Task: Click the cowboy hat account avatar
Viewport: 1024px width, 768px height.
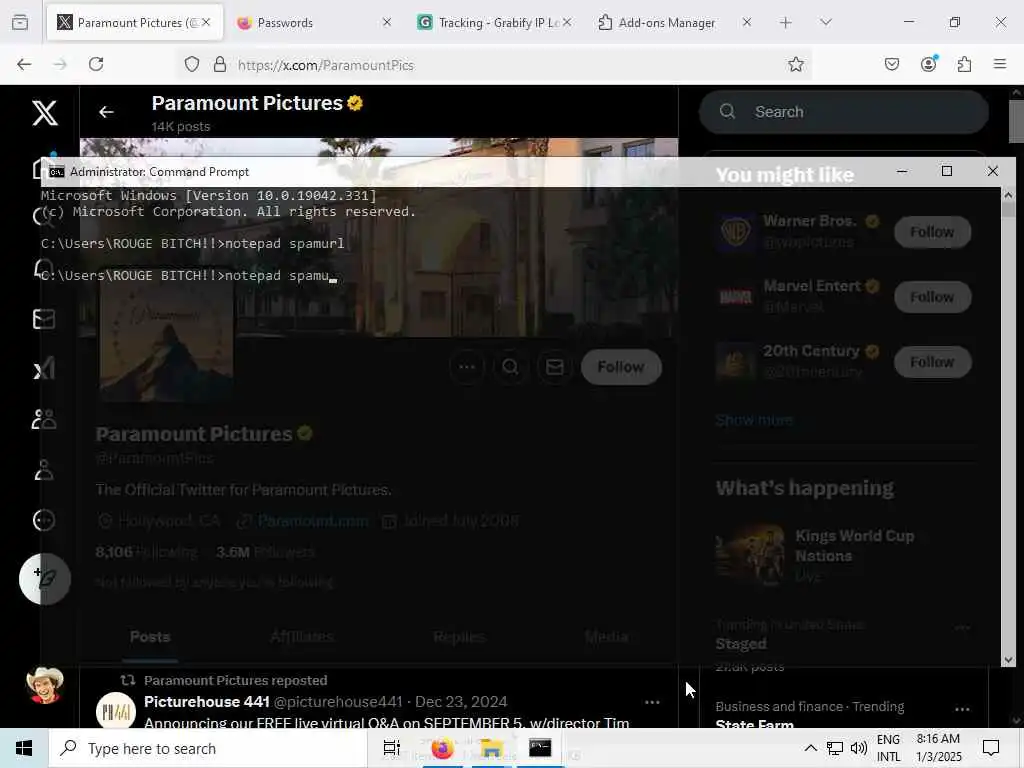Action: pos(44,686)
